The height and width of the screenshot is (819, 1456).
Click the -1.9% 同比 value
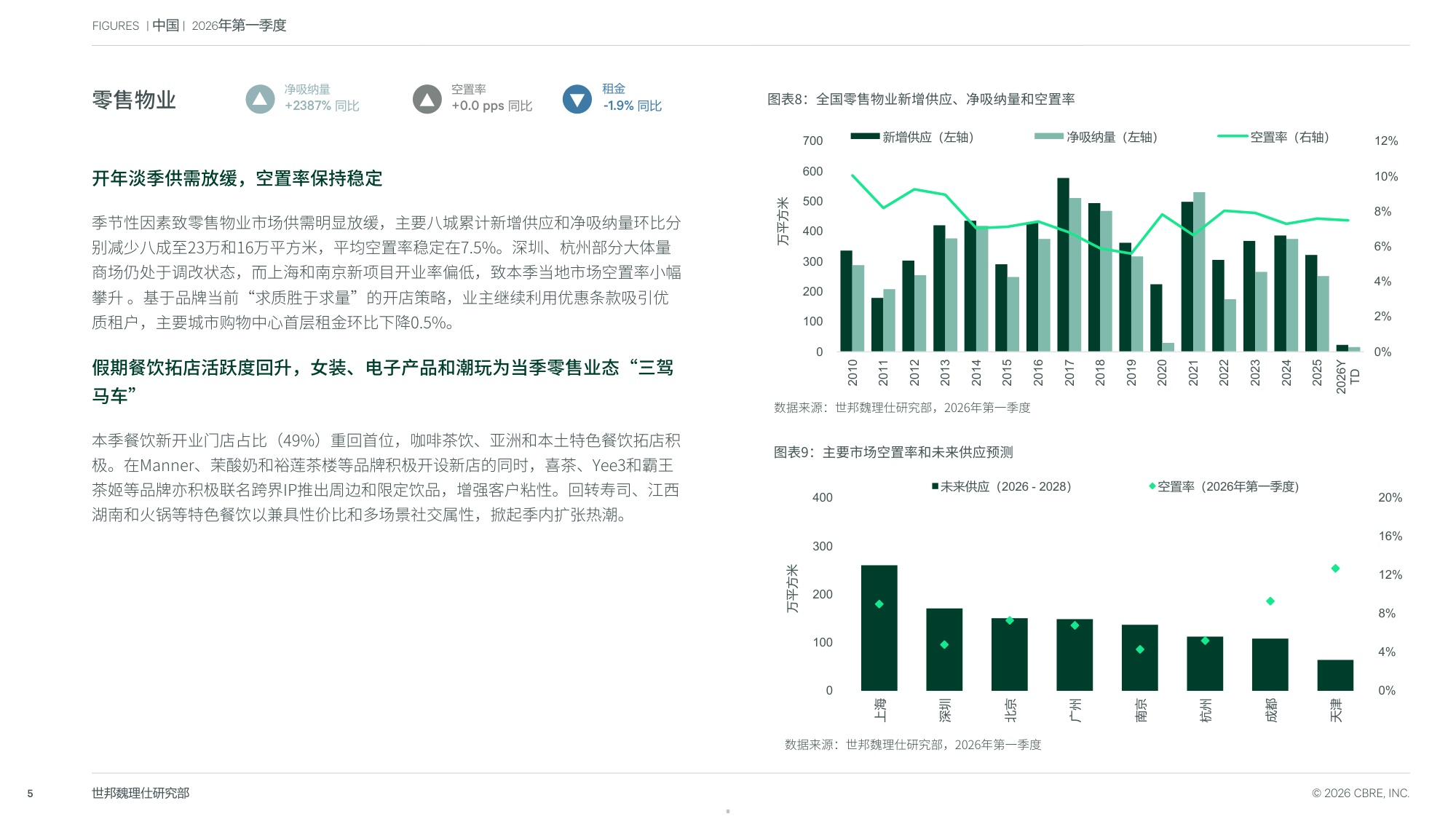[632, 106]
